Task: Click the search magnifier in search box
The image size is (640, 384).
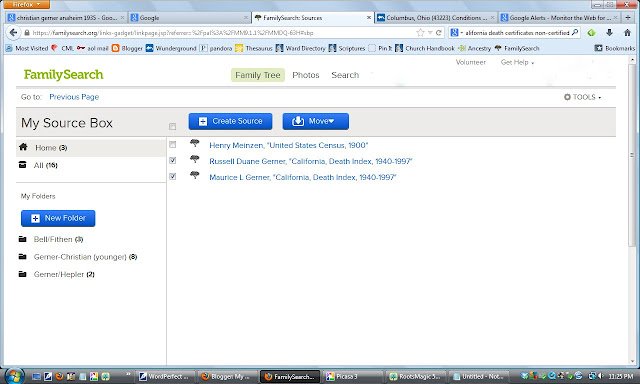Action: (575, 32)
